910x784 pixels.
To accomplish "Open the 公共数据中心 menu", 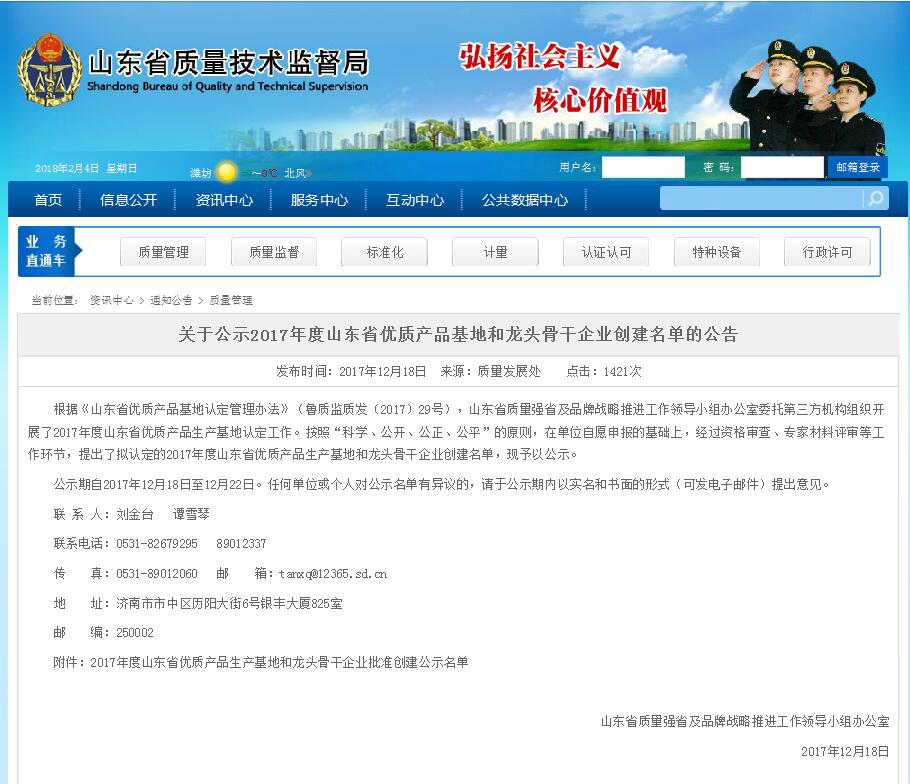I will tap(525, 200).
